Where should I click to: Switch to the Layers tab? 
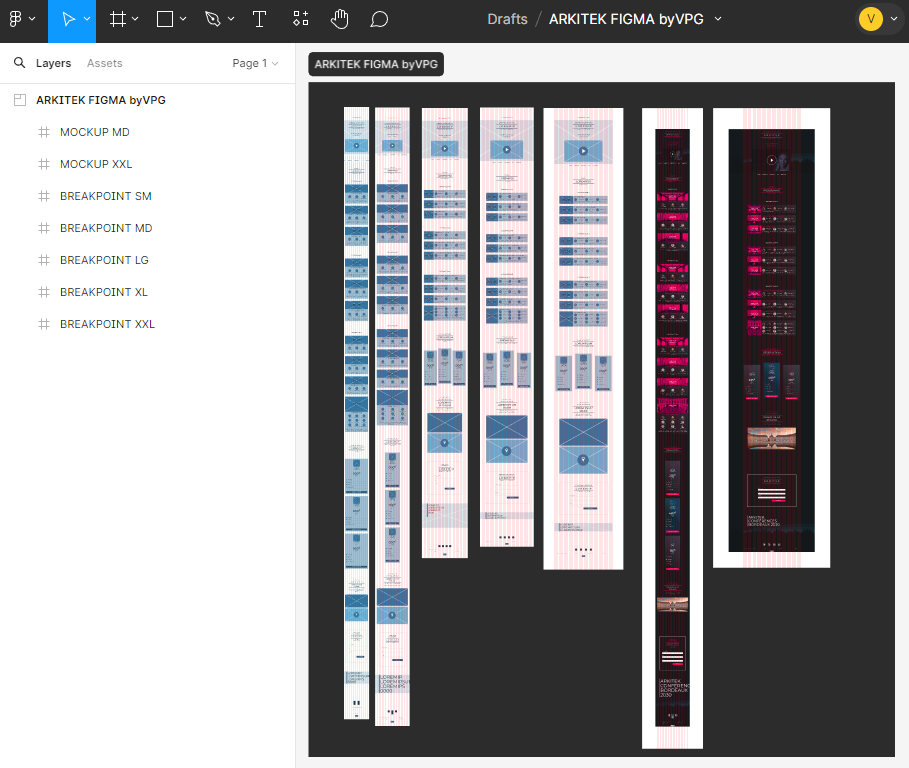[x=53, y=63]
